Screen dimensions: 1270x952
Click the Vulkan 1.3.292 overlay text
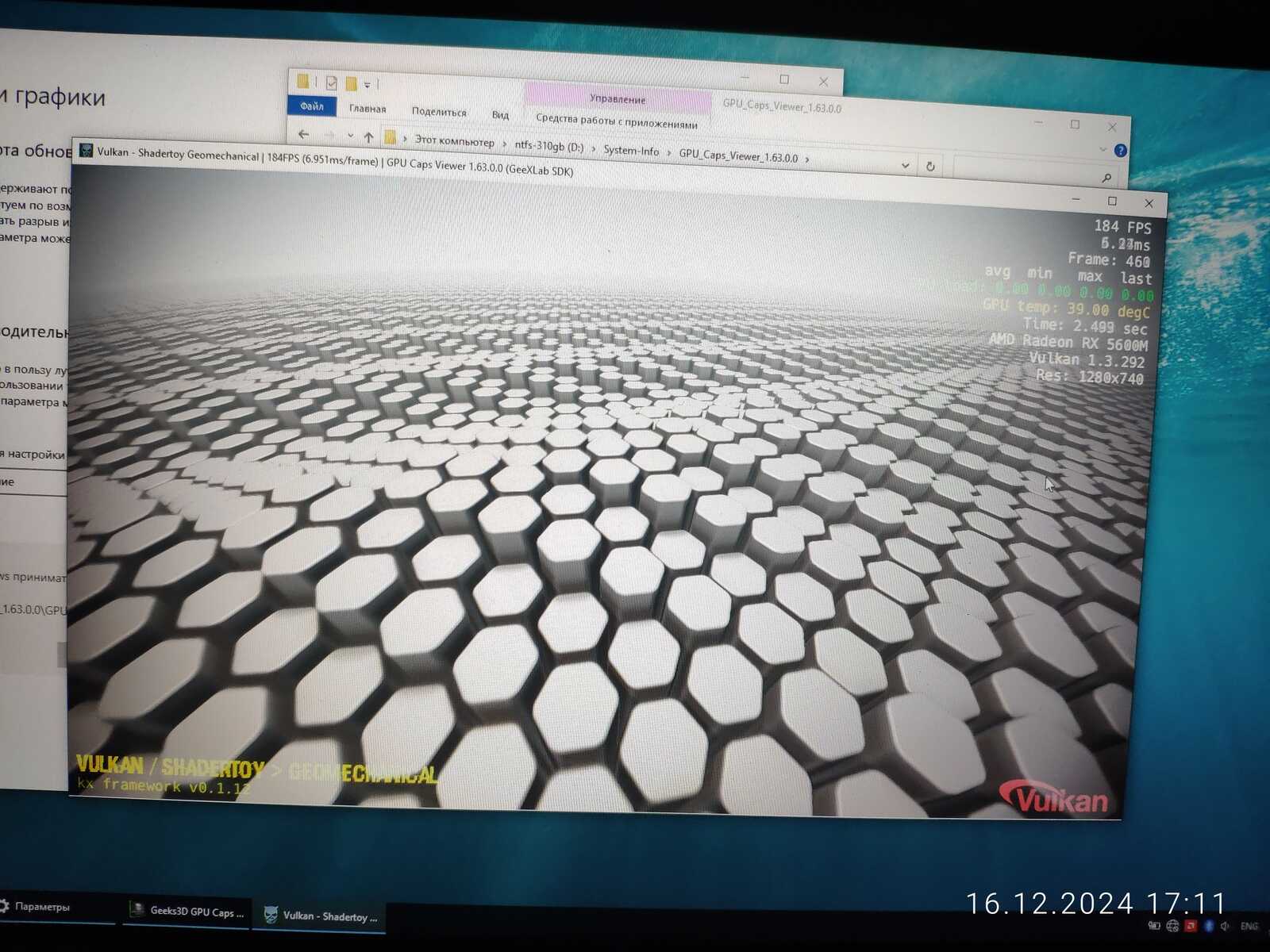(x=1087, y=360)
